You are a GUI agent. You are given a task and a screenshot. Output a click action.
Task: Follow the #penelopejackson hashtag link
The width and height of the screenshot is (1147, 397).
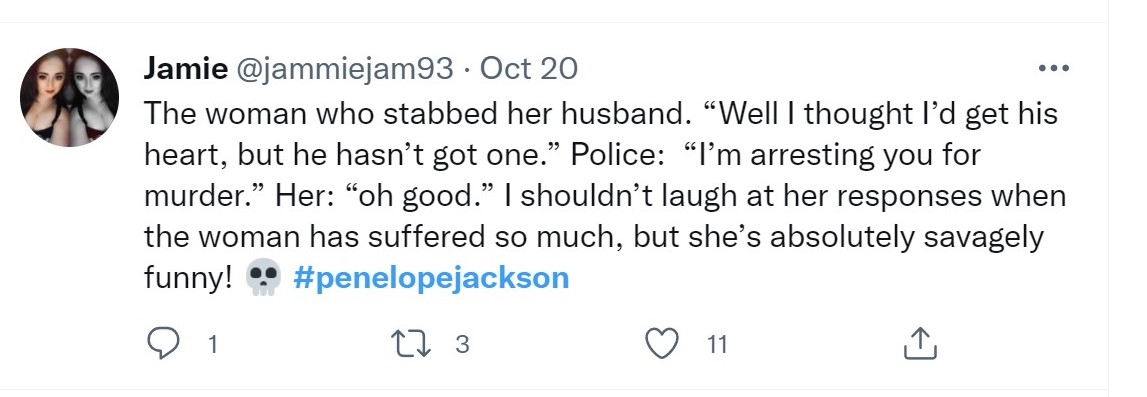pyautogui.click(x=431, y=279)
